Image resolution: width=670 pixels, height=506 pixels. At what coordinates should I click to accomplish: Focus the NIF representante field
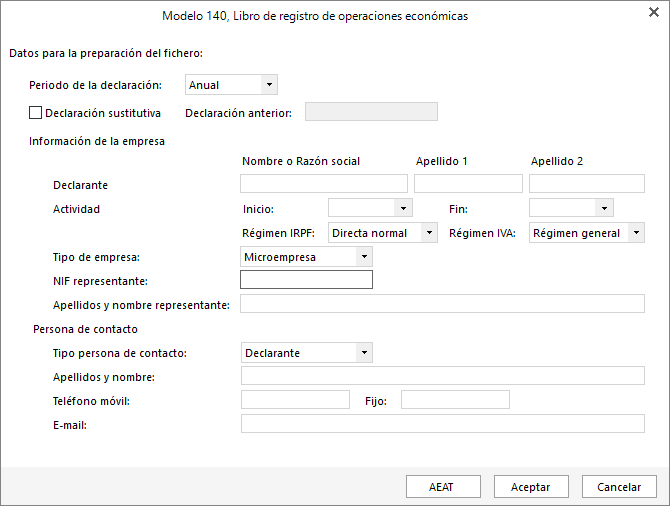pyautogui.click(x=306, y=279)
